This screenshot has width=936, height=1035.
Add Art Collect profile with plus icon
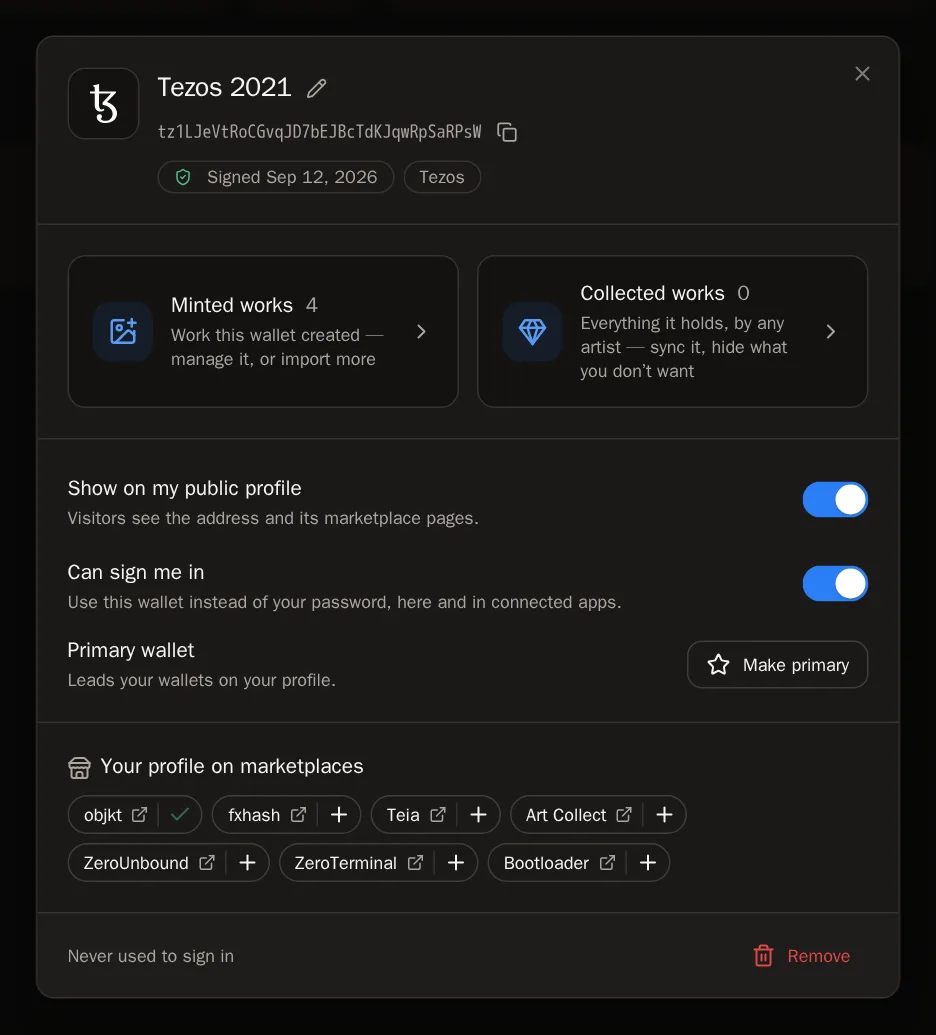tap(664, 815)
